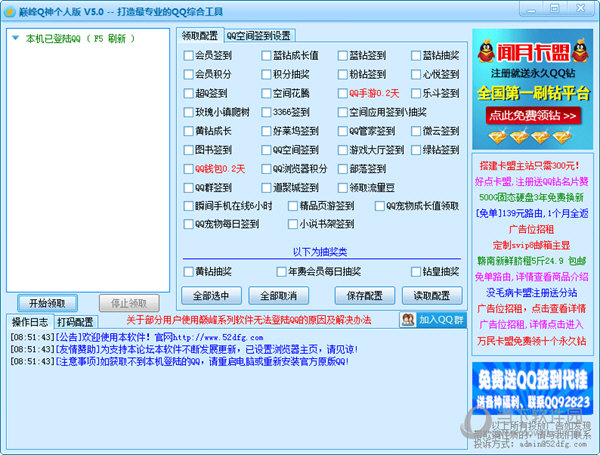
Task: Check the QQ群签到 checkbox
Action: [188, 188]
